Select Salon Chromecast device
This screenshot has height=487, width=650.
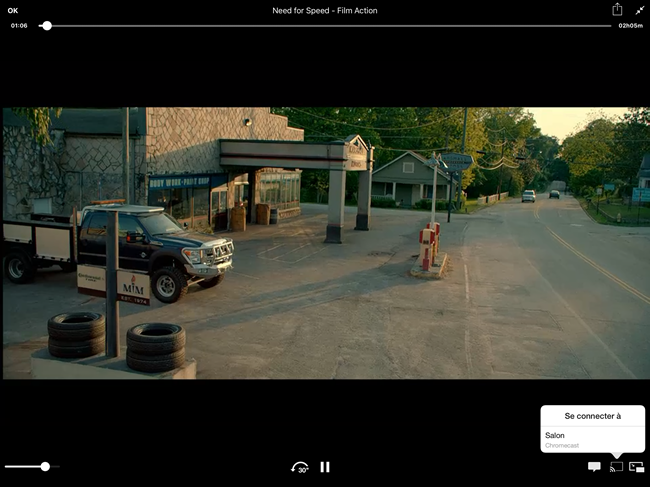point(592,440)
